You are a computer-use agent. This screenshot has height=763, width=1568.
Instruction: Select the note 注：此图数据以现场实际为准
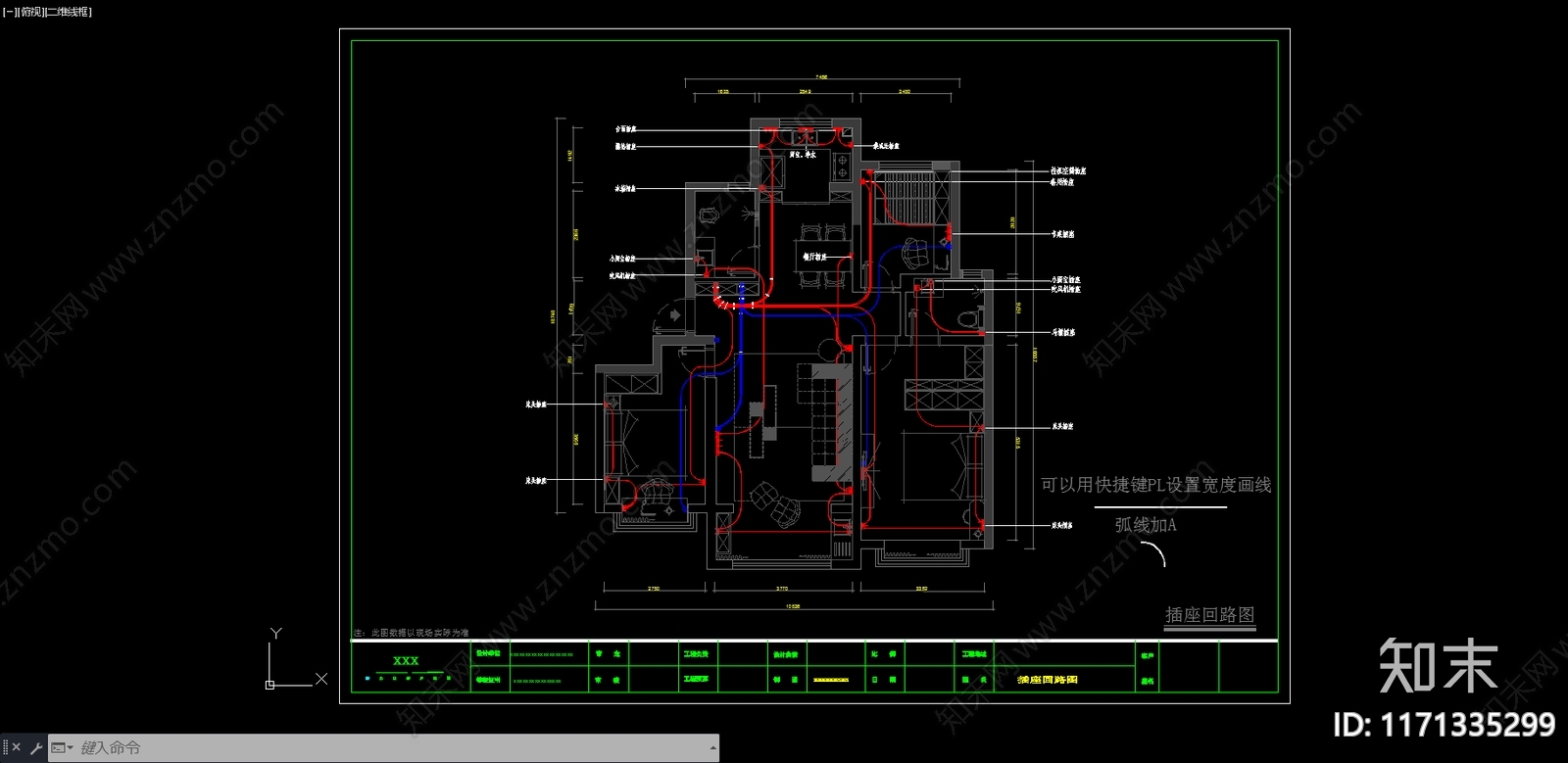412,633
